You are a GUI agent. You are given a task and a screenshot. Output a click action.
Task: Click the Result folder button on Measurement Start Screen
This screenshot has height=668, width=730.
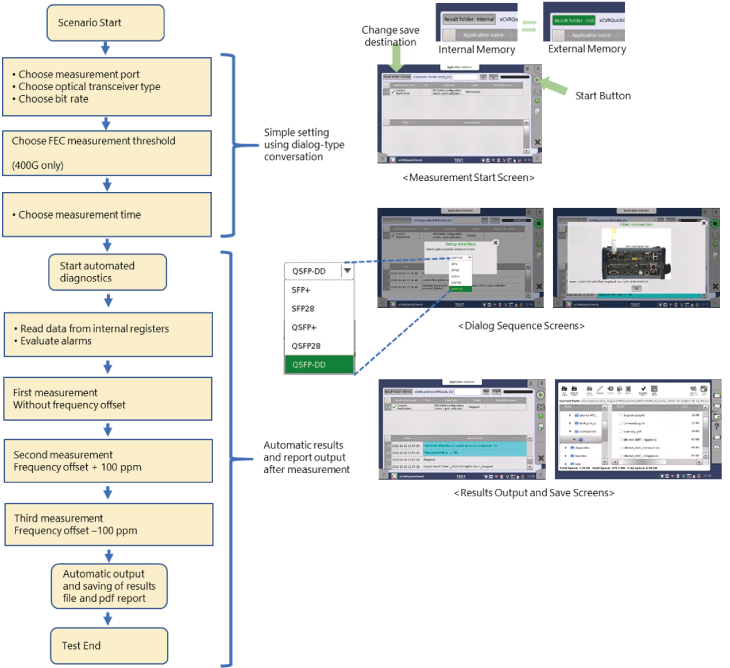[396, 77]
